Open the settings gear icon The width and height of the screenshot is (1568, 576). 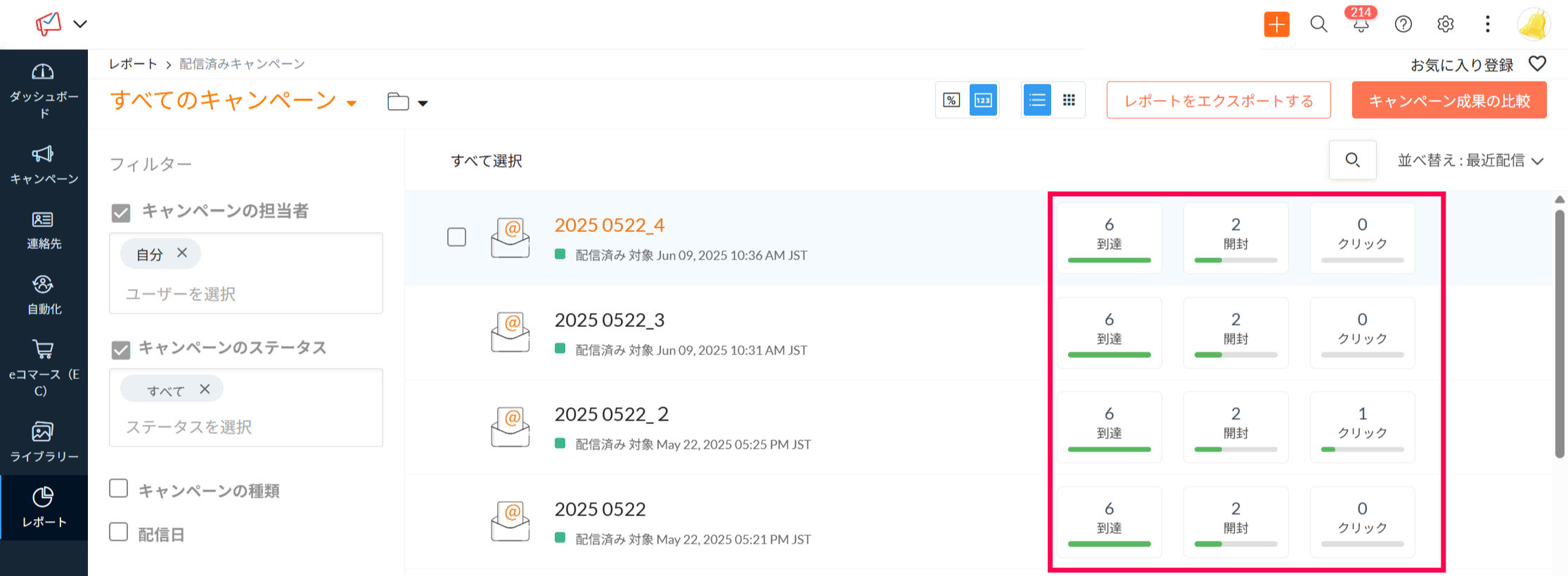(1445, 25)
